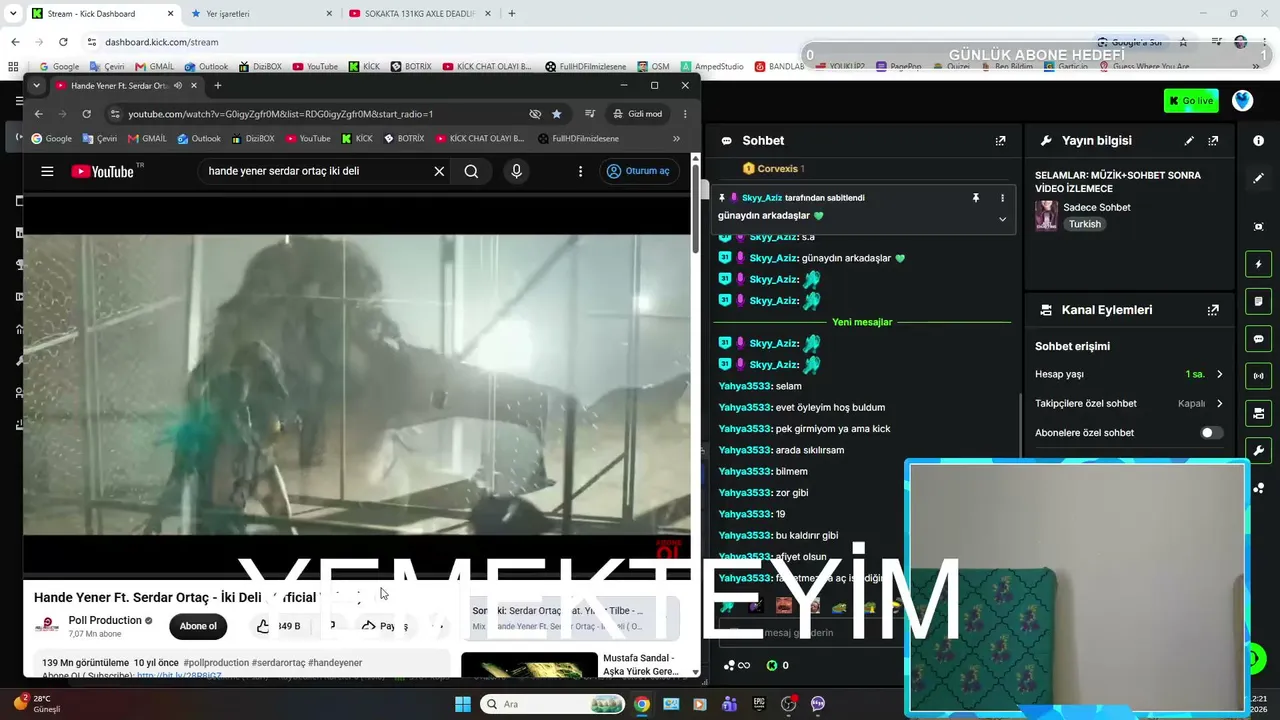
Task: Click the Turkish language tag
Action: (x=1084, y=225)
